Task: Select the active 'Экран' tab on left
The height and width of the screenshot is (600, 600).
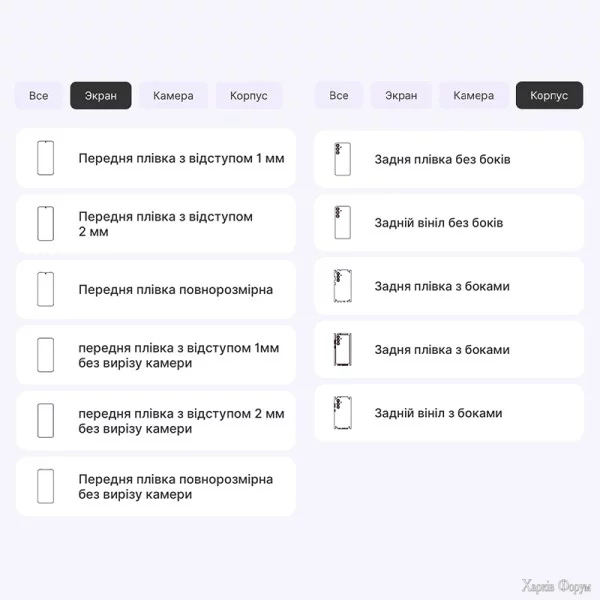Action: point(100,96)
